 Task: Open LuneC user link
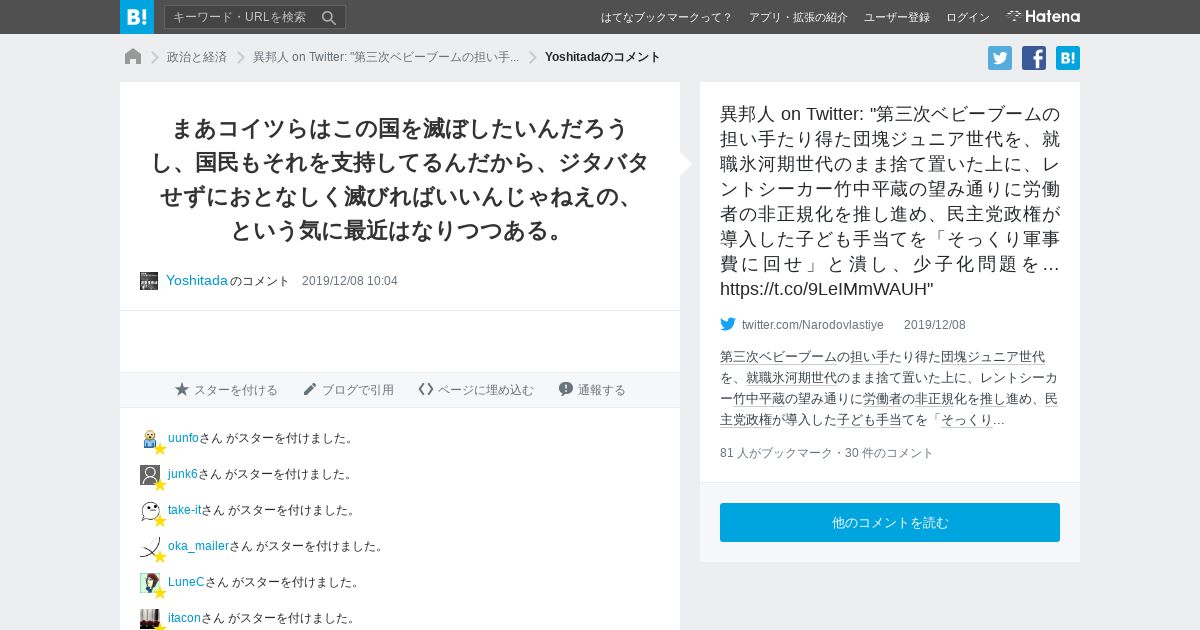coord(186,582)
